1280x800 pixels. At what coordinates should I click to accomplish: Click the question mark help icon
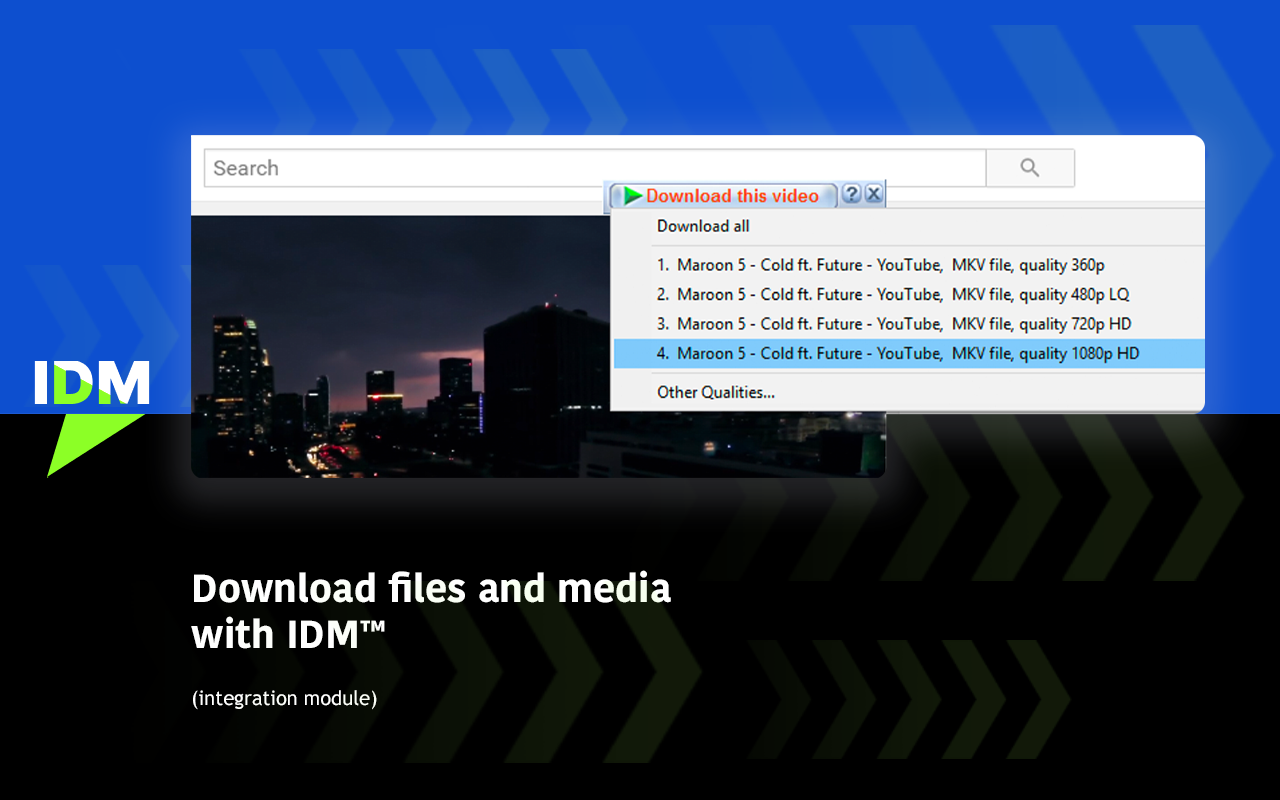pyautogui.click(x=851, y=194)
